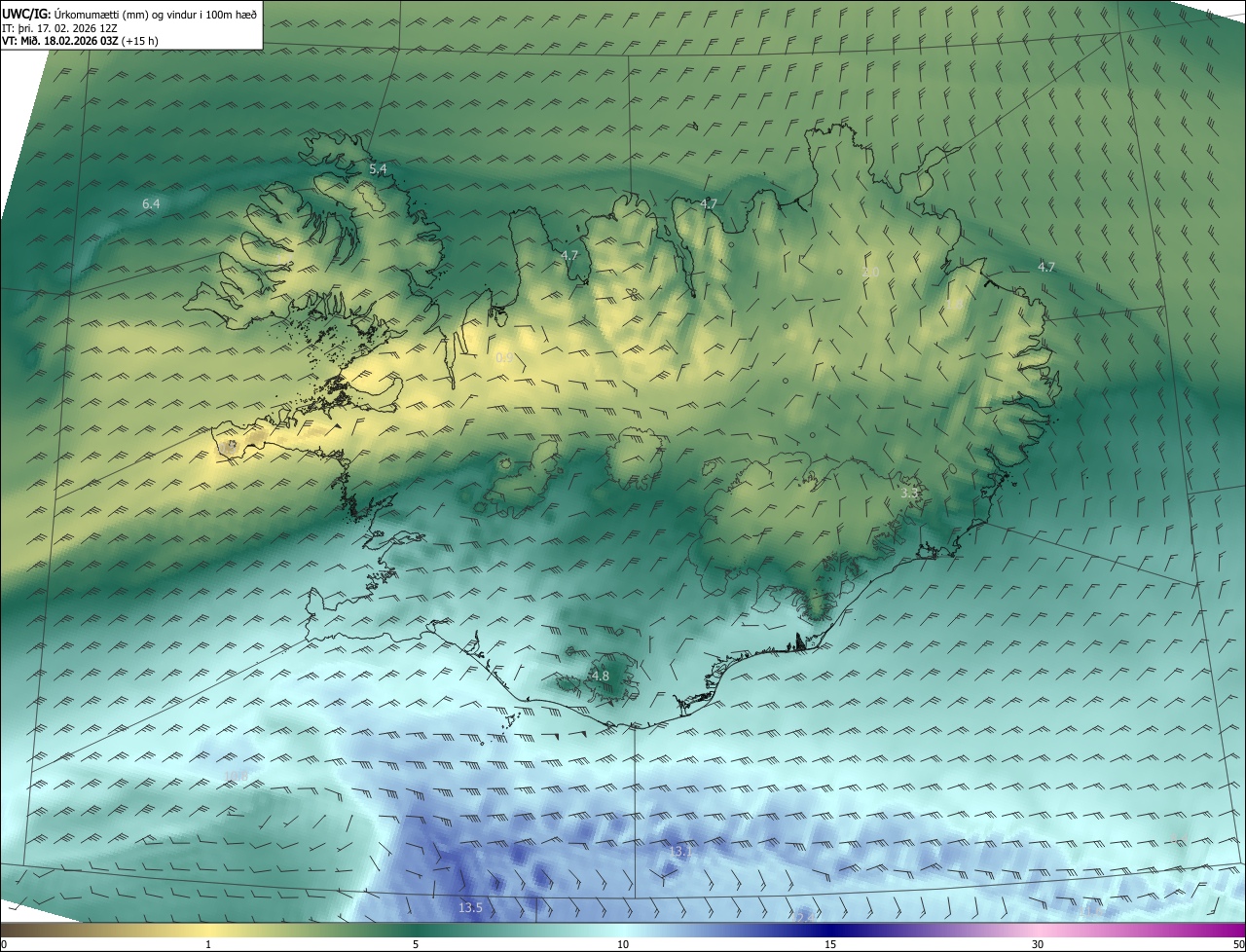Click the easternmost "4.7" value label
This screenshot has height=952, width=1246.
[1046, 267]
